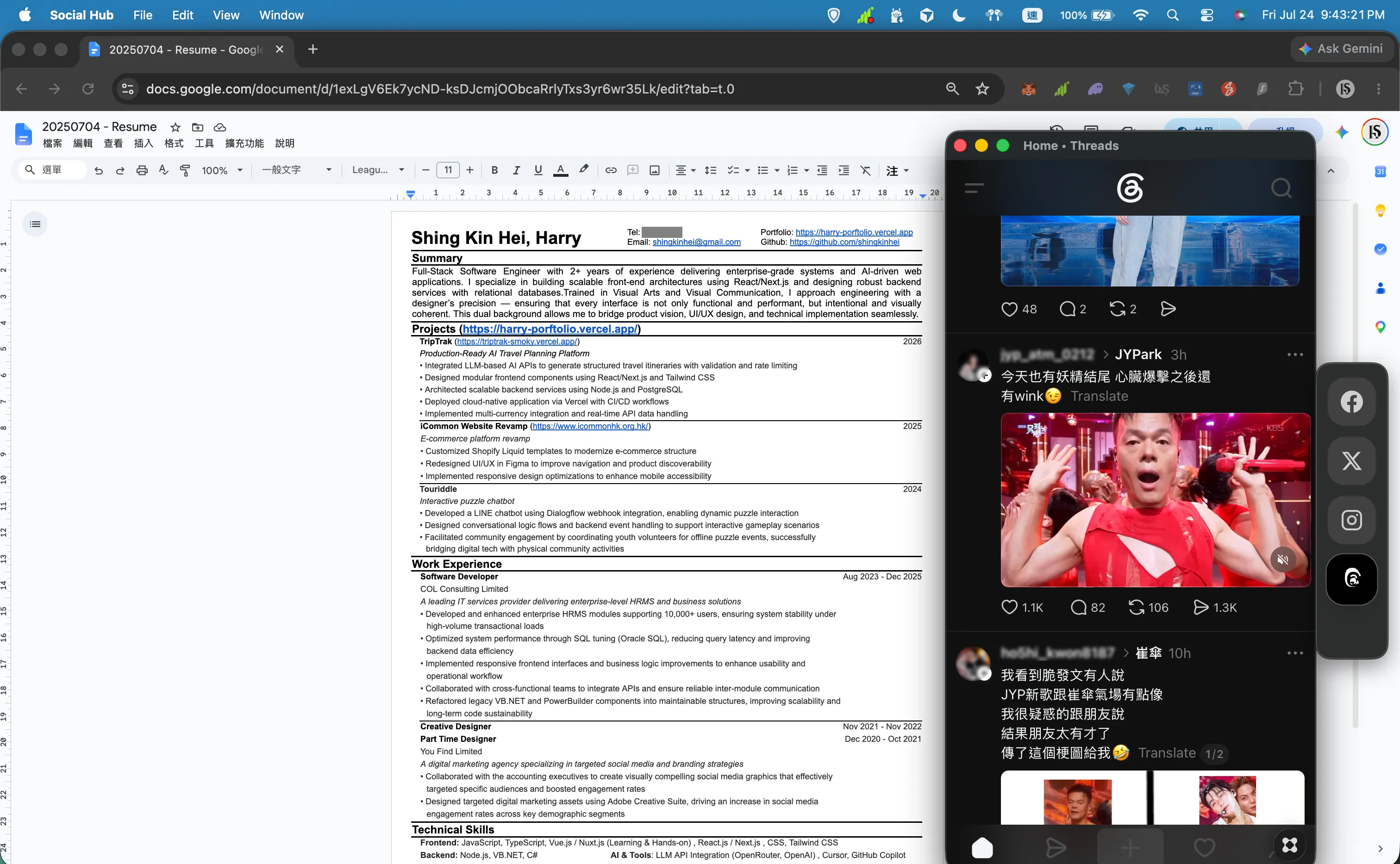1400x864 pixels.
Task: Decrease indent of the paragraph
Action: pos(822,170)
